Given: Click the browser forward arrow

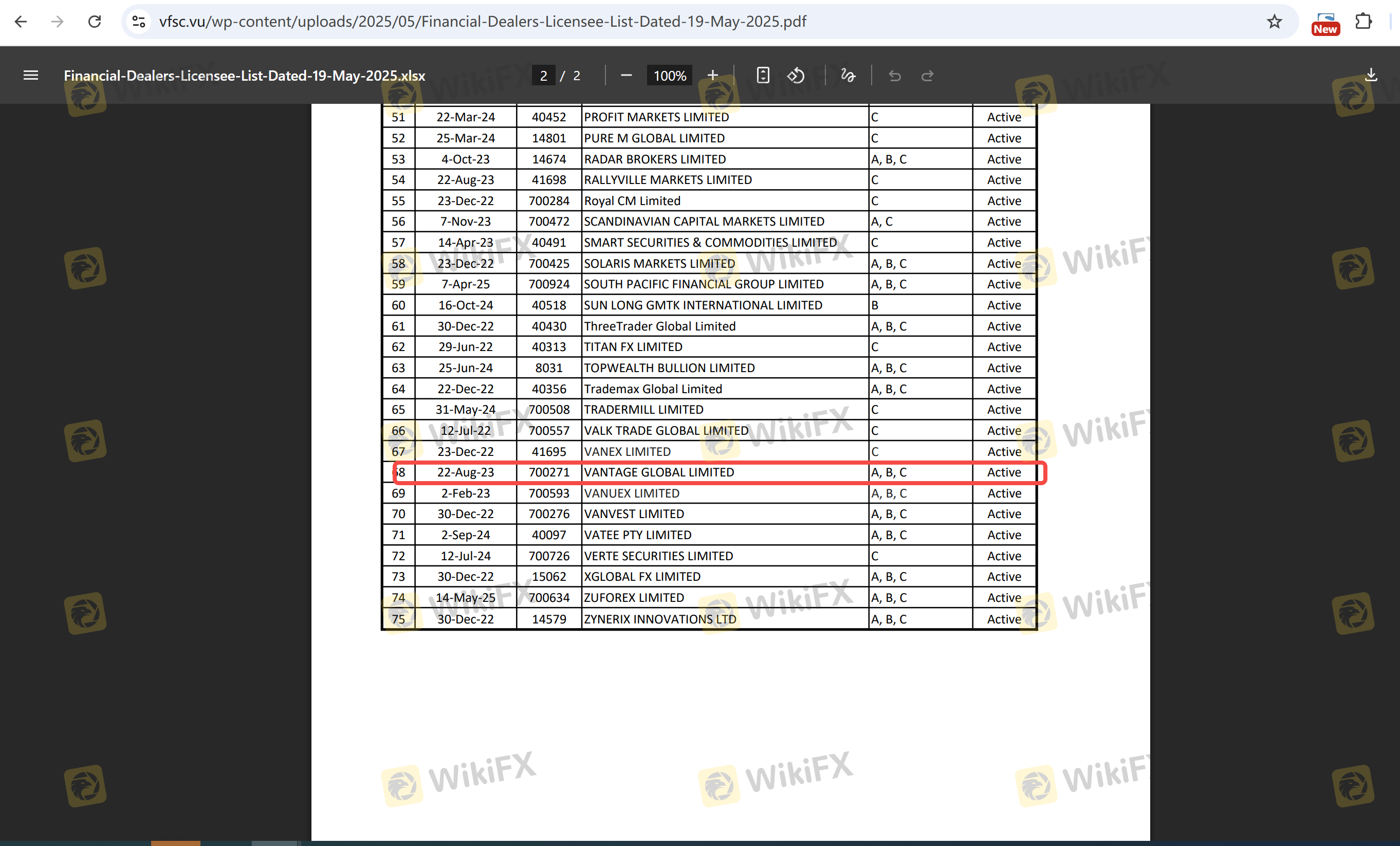Looking at the screenshot, I should coord(58,22).
